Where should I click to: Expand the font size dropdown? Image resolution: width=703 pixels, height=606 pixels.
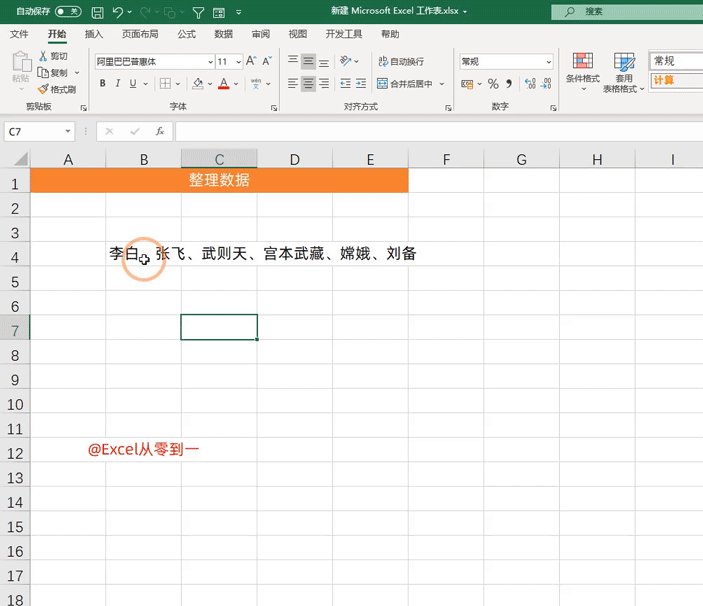(x=238, y=62)
